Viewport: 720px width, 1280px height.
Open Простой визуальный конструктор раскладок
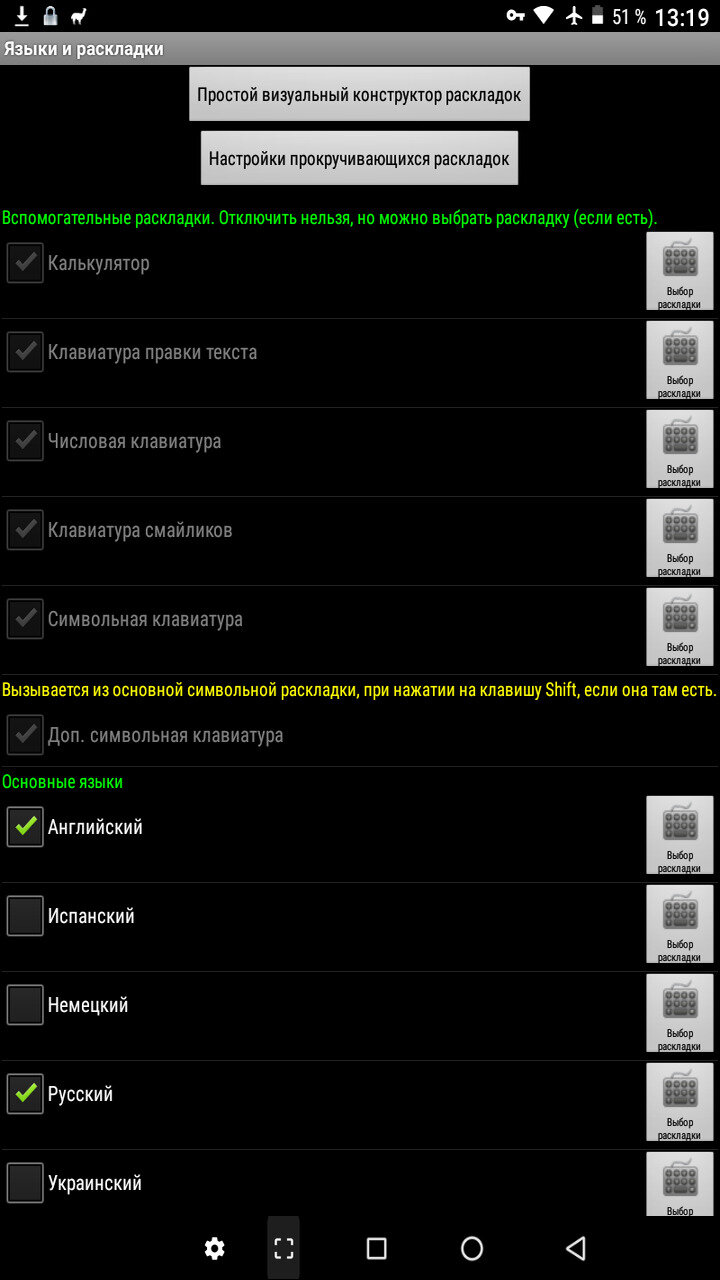[x=359, y=95]
